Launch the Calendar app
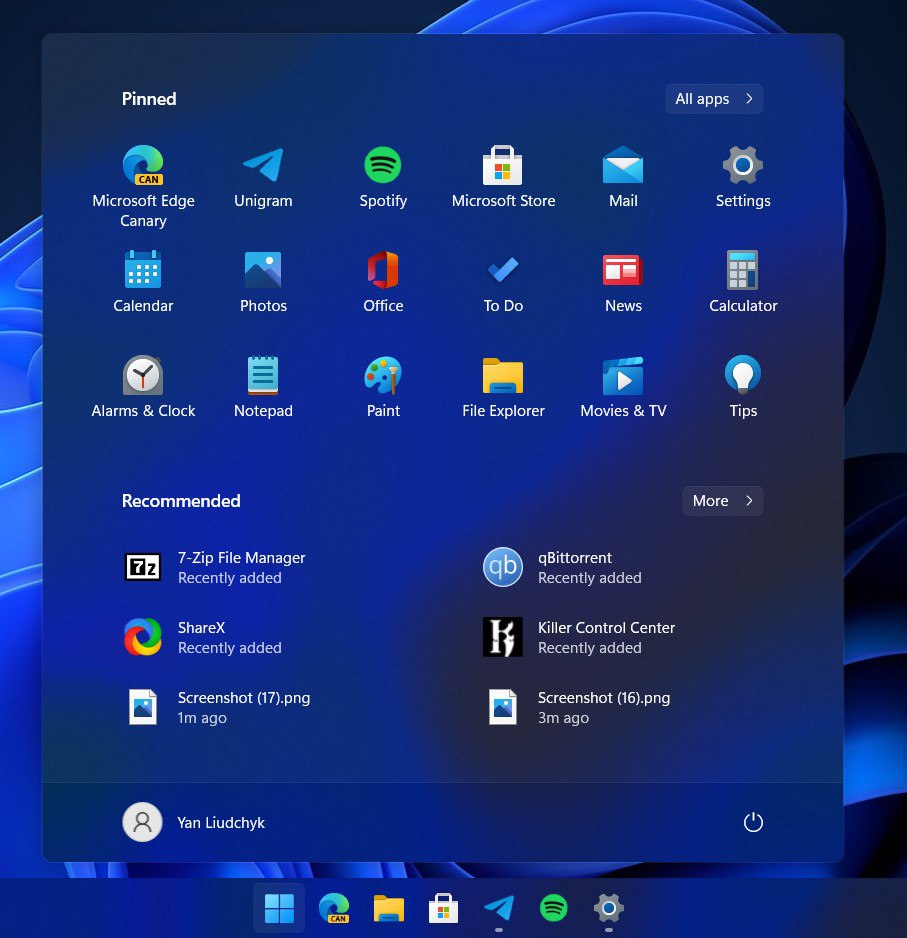The image size is (907, 938). tap(143, 281)
